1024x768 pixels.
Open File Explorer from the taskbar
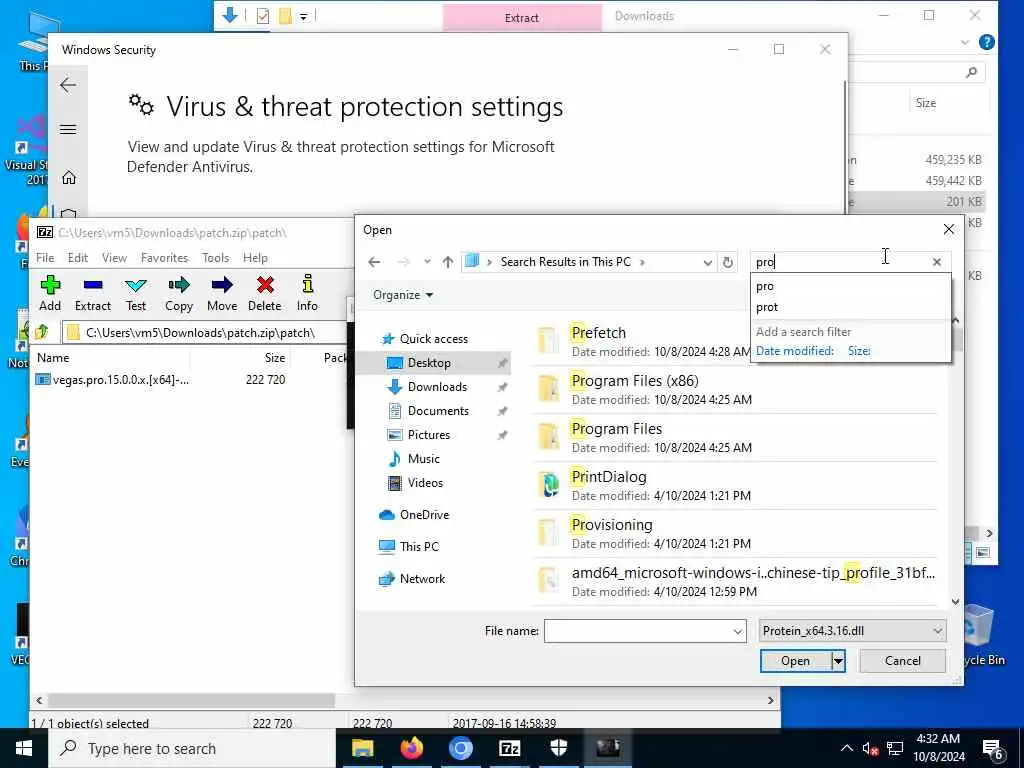362,748
